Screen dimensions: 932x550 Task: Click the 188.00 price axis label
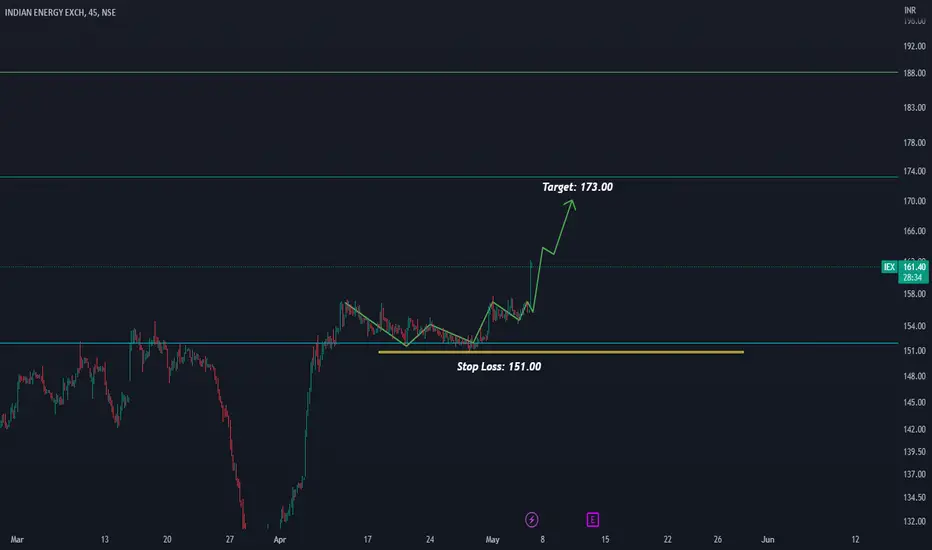pyautogui.click(x=914, y=73)
